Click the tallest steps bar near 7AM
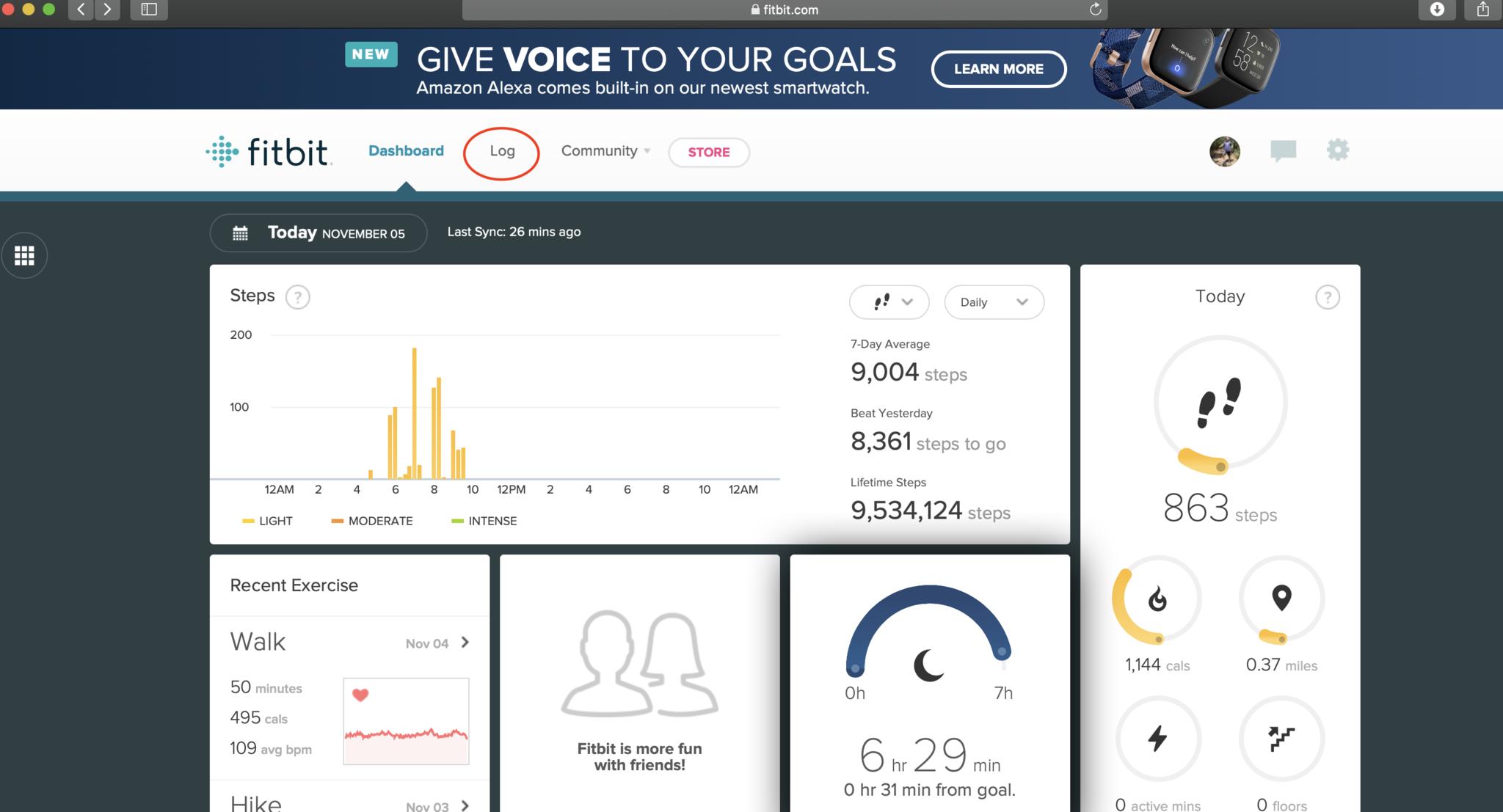This screenshot has height=812, width=1503. point(415,413)
